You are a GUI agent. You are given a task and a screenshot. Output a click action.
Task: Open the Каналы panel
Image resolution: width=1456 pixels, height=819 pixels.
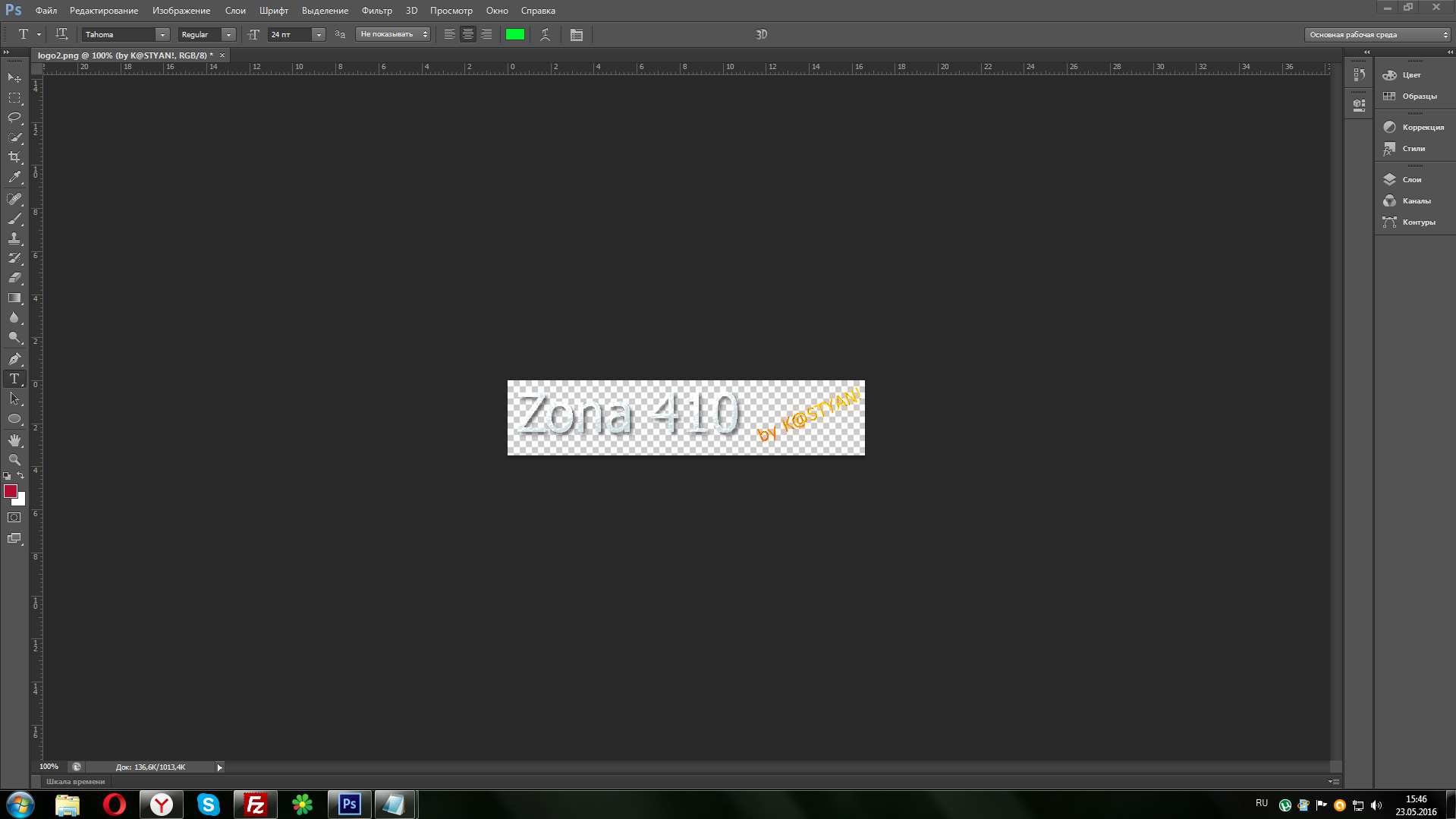coord(1416,201)
